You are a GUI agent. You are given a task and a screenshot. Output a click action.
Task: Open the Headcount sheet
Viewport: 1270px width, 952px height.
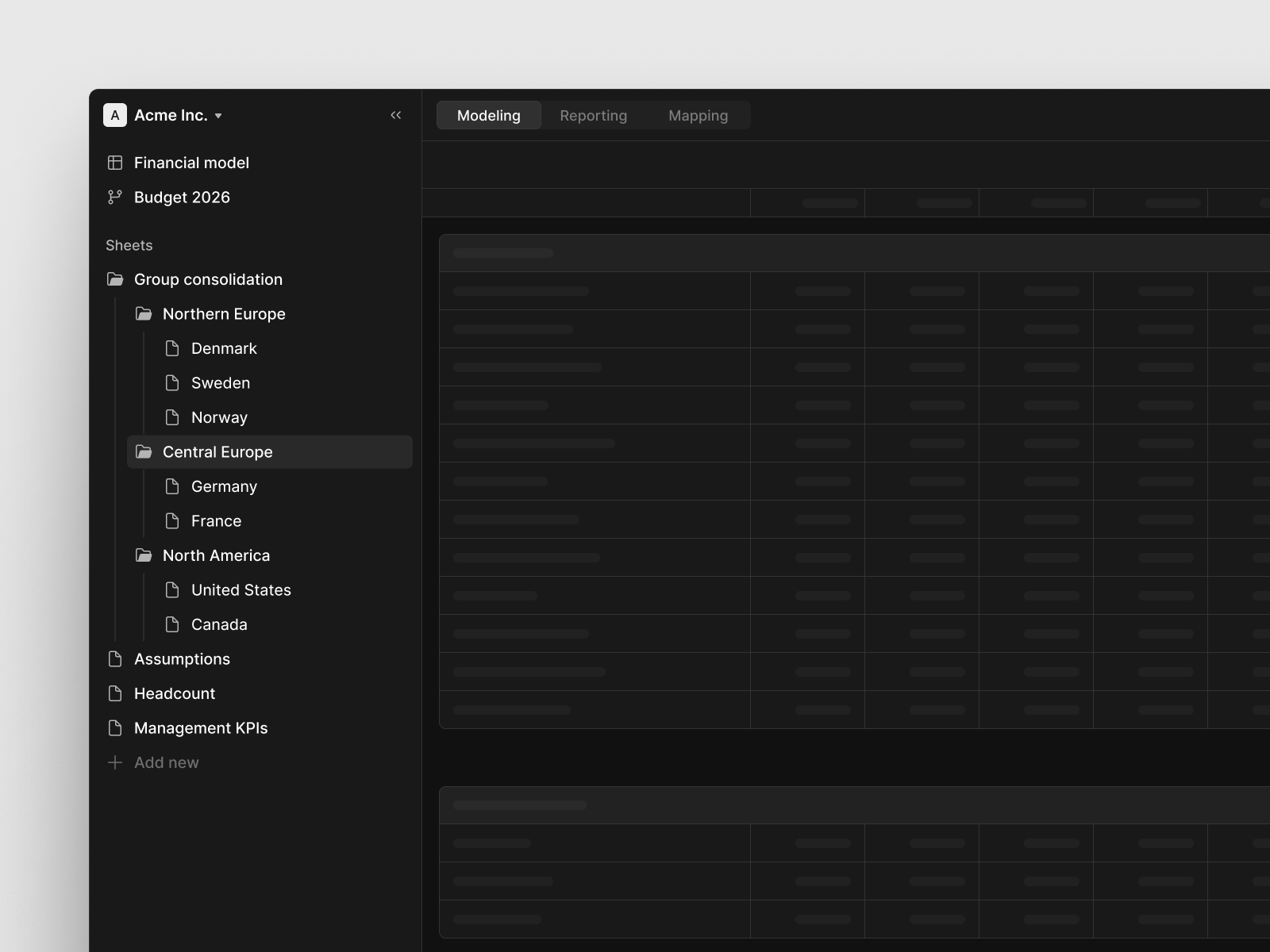pos(174,693)
